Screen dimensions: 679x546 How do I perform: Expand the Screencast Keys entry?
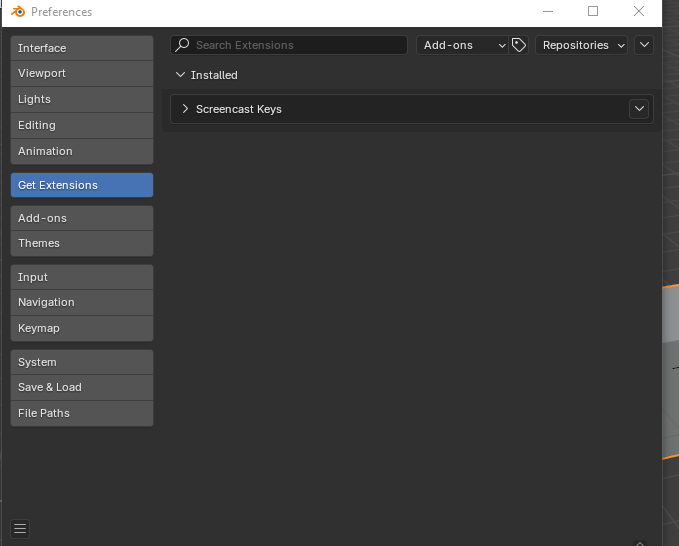tap(185, 109)
